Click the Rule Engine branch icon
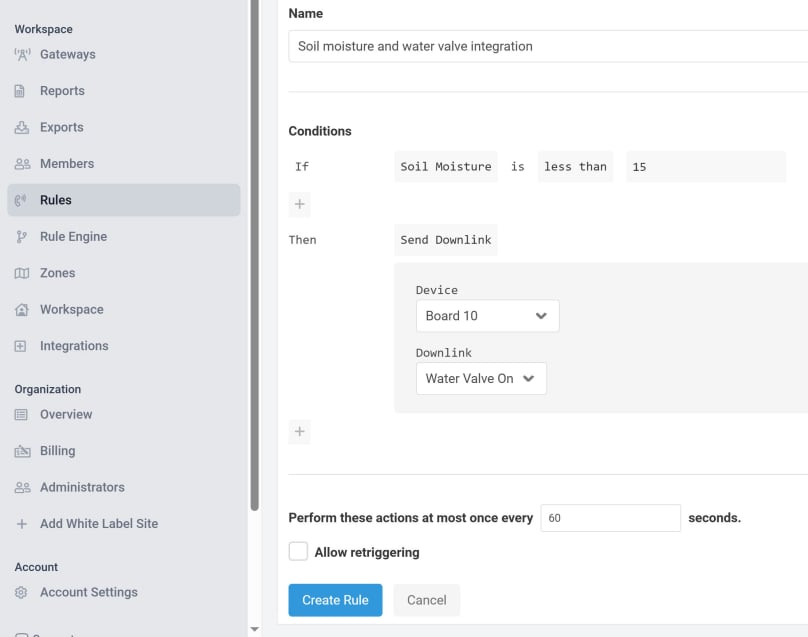The width and height of the screenshot is (808, 637). (x=21, y=237)
